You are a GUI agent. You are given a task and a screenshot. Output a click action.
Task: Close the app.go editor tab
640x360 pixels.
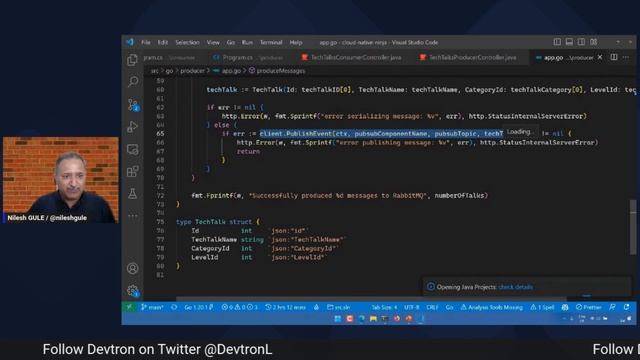point(600,57)
